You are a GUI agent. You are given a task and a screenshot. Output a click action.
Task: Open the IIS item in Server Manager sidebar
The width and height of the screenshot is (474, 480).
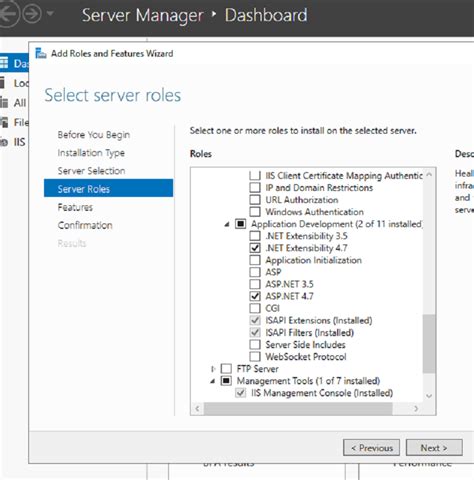[x=13, y=142]
